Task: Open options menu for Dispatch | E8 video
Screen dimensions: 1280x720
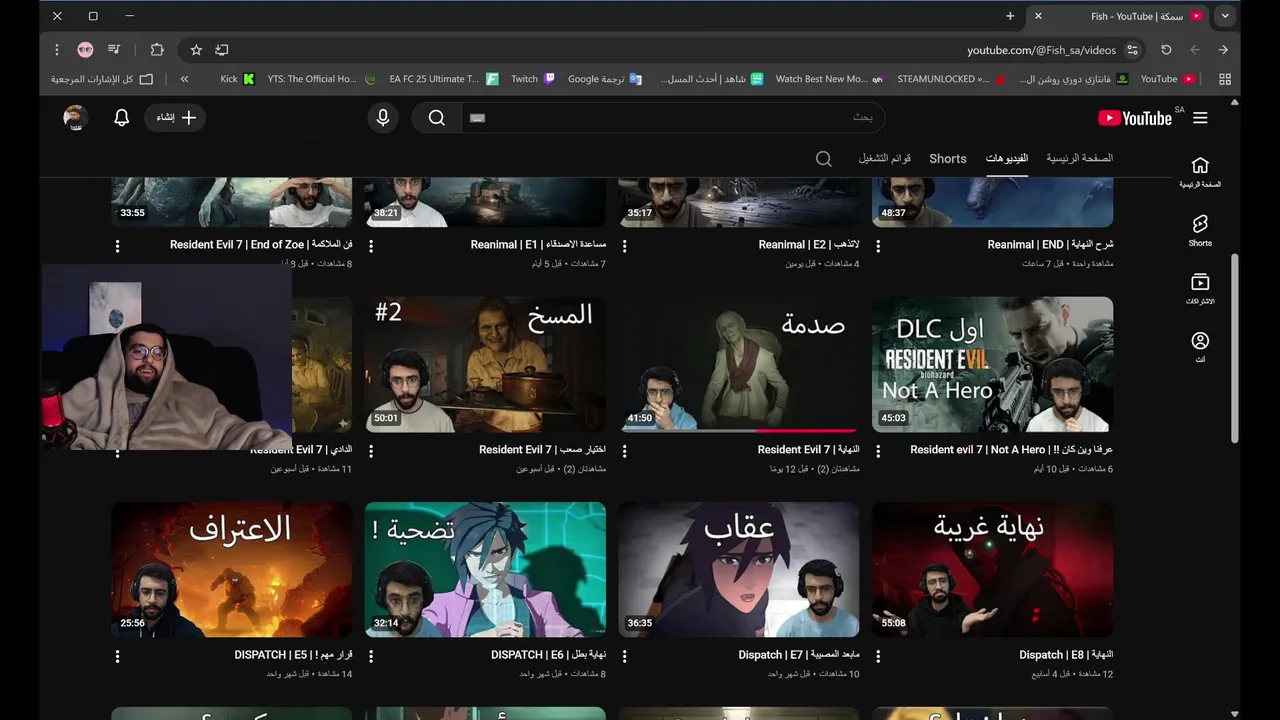Action: [x=879, y=657]
